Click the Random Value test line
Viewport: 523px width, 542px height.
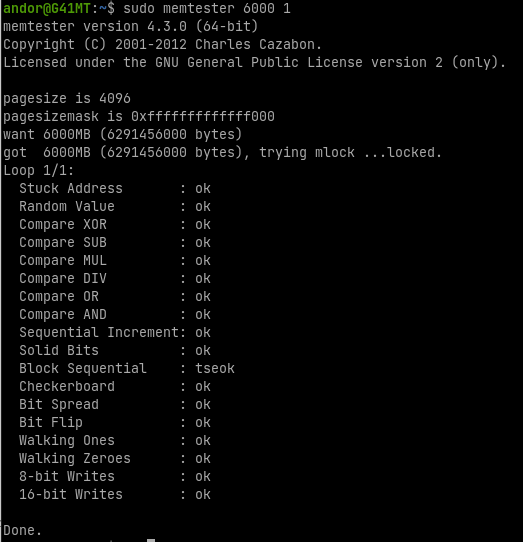tap(115, 206)
